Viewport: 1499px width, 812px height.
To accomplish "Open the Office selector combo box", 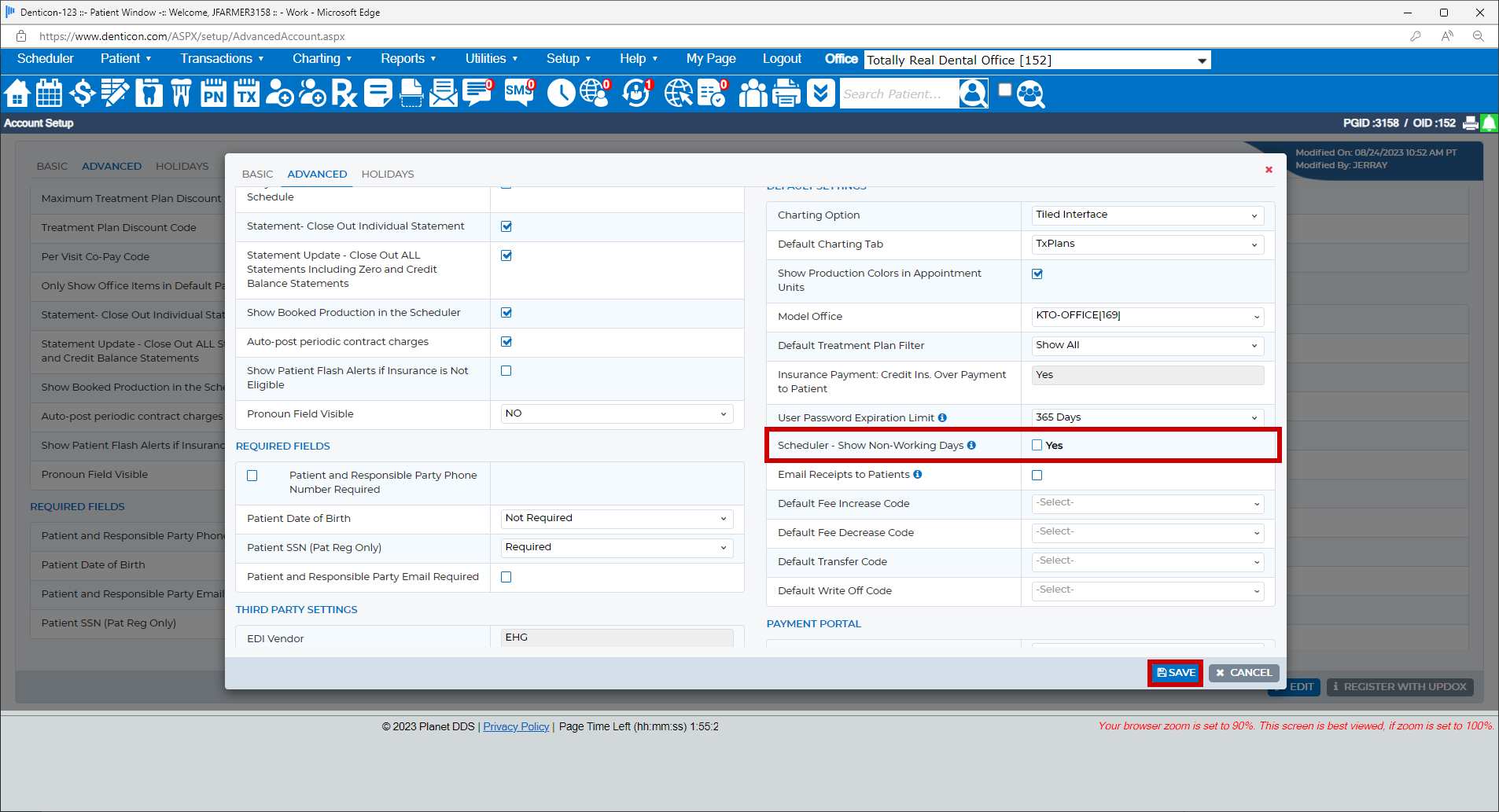I will click(x=1037, y=60).
